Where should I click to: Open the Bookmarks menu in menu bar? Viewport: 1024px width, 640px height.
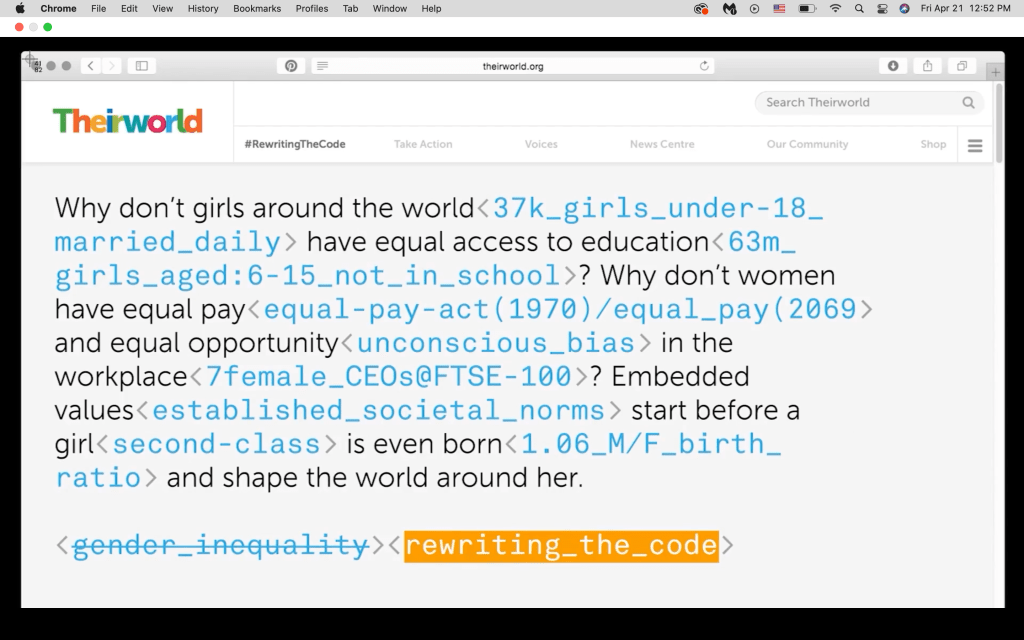click(x=257, y=8)
